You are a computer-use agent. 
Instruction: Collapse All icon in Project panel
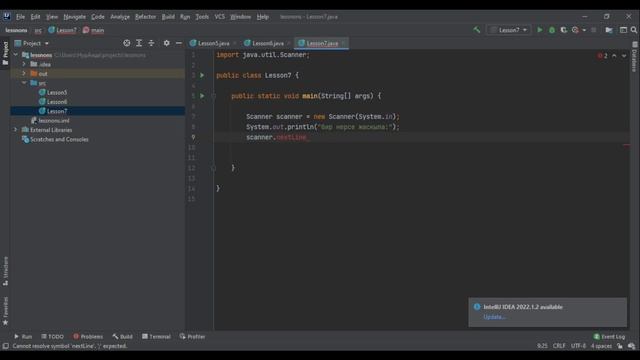(x=151, y=43)
